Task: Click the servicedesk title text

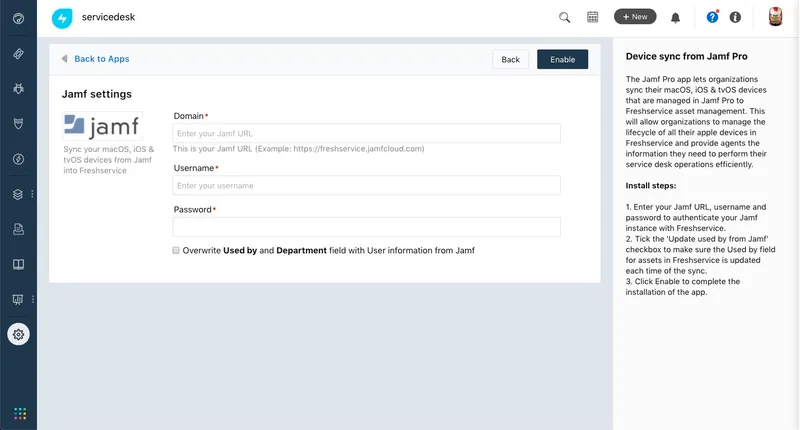Action: pyautogui.click(x=108, y=17)
